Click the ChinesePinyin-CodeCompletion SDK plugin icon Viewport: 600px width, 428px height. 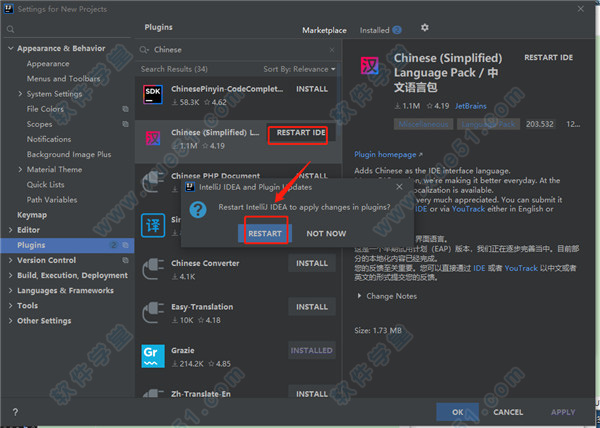coord(154,95)
